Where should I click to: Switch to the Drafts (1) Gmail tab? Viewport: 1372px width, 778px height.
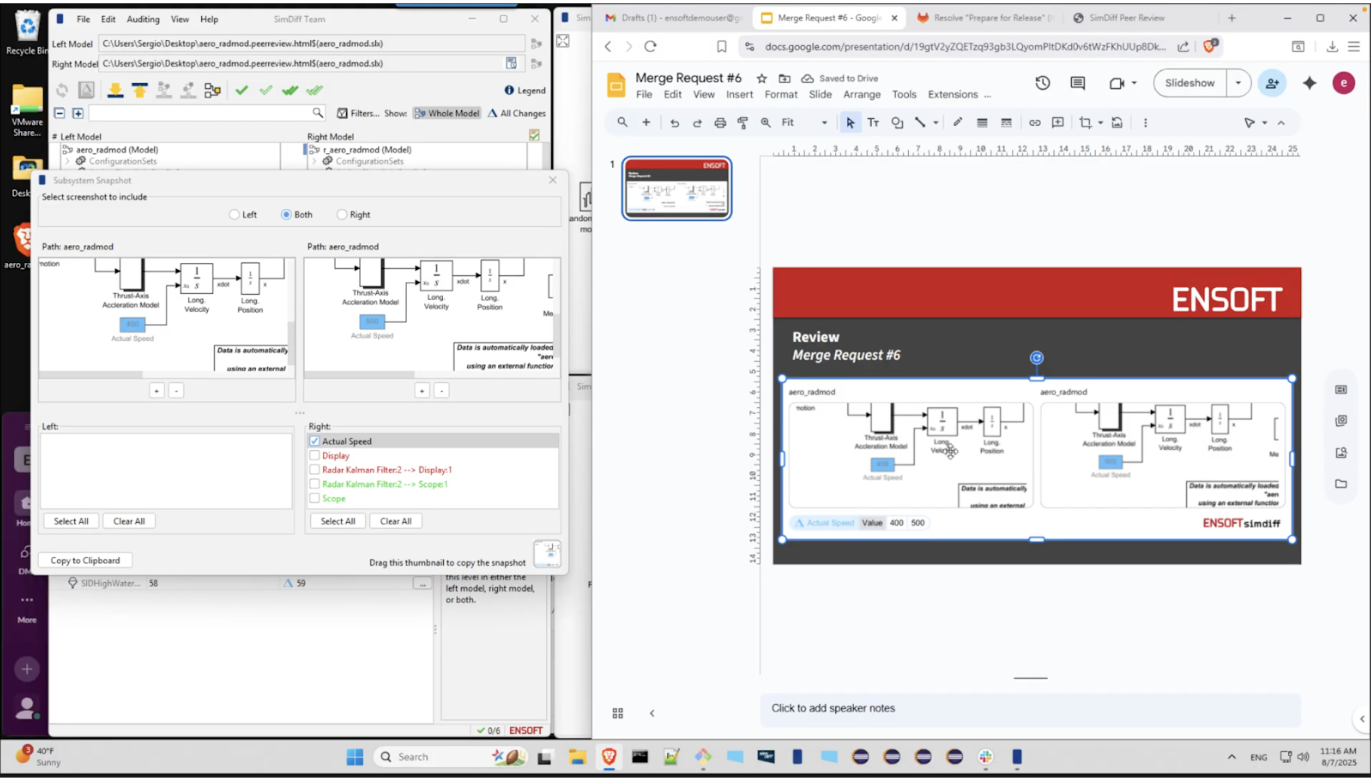[672, 18]
